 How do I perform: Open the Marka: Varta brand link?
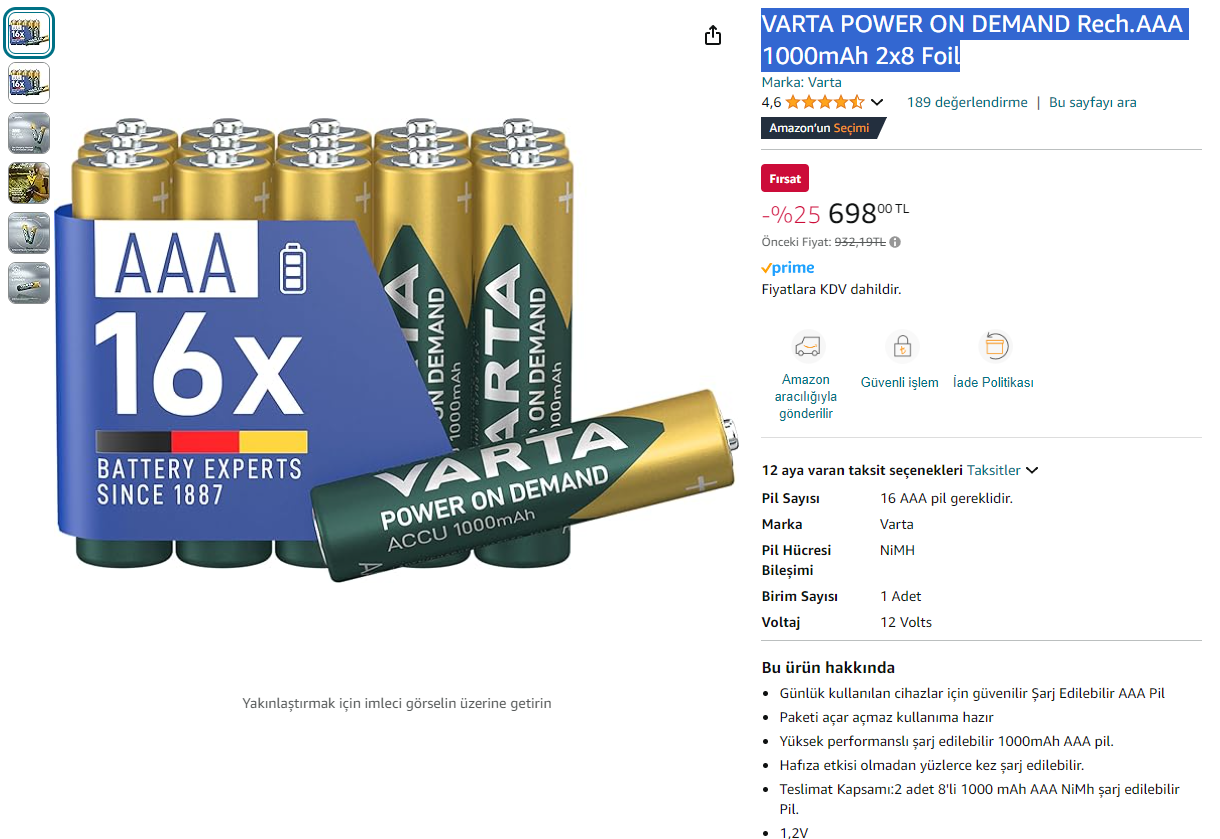(x=802, y=82)
